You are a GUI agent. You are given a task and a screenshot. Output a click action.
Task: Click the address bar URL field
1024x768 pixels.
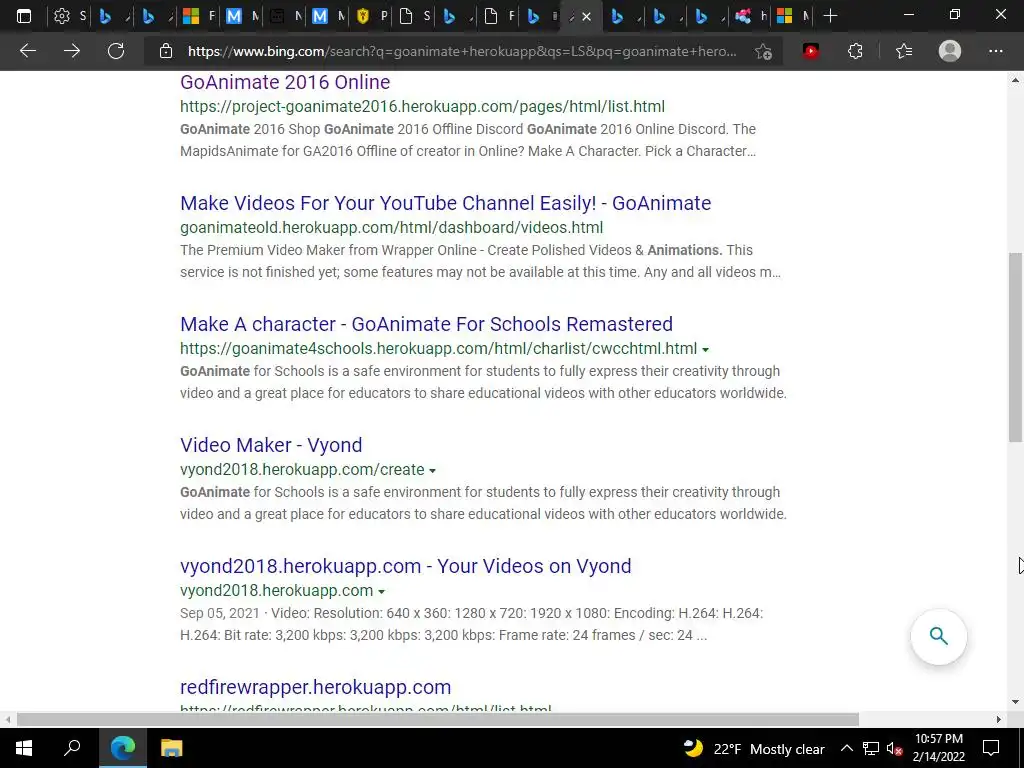pyautogui.click(x=462, y=51)
